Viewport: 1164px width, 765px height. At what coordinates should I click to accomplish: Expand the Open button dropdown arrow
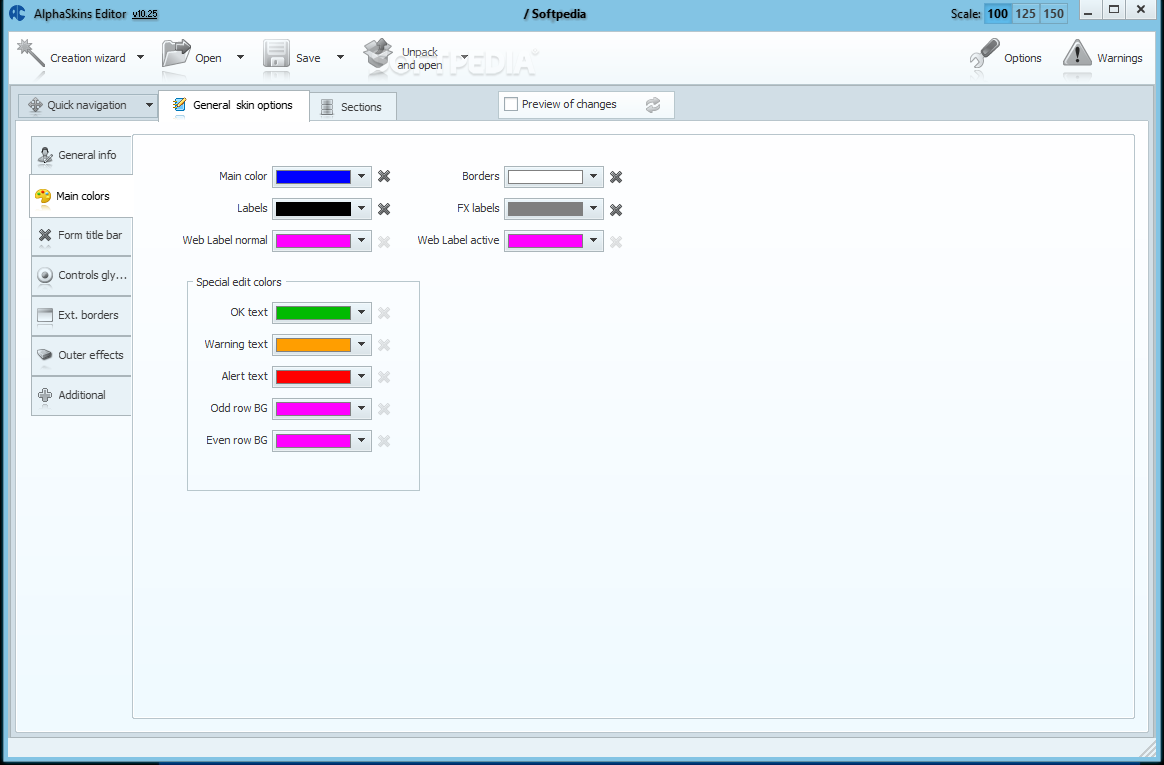click(240, 57)
